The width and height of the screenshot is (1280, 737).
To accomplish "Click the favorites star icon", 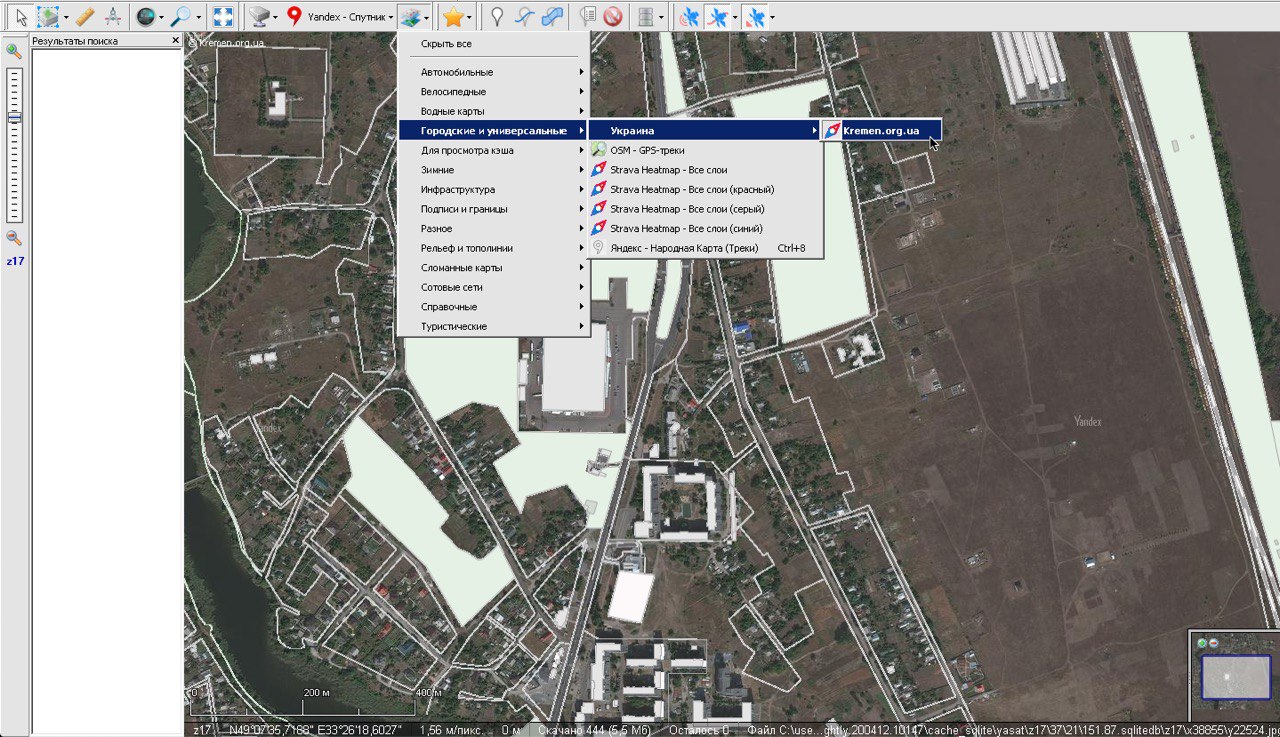I will pyautogui.click(x=453, y=16).
